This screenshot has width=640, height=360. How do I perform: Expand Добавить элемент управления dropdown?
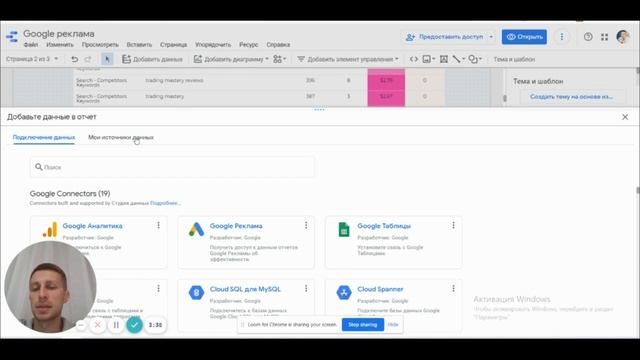coord(396,59)
